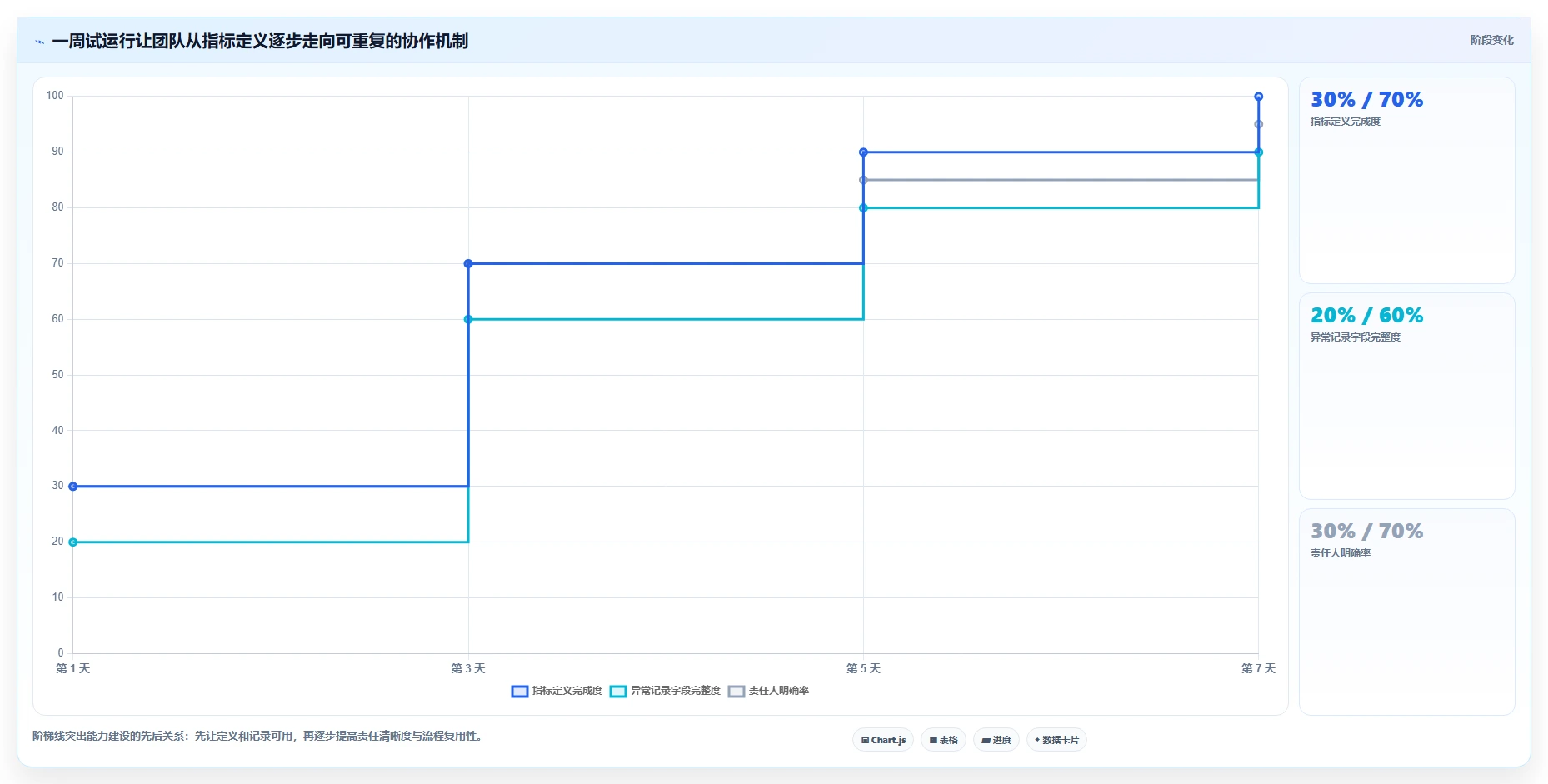The image size is (1548, 784).
Task: Click the footnote text starting 阶梯线突出能力建设
Action: click(258, 736)
